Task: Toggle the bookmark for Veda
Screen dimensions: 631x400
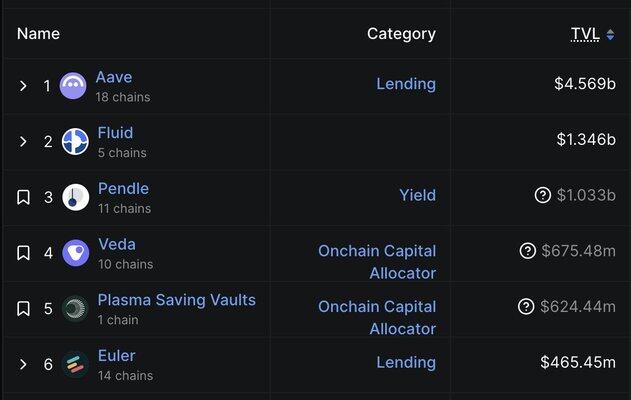Action: 23,253
